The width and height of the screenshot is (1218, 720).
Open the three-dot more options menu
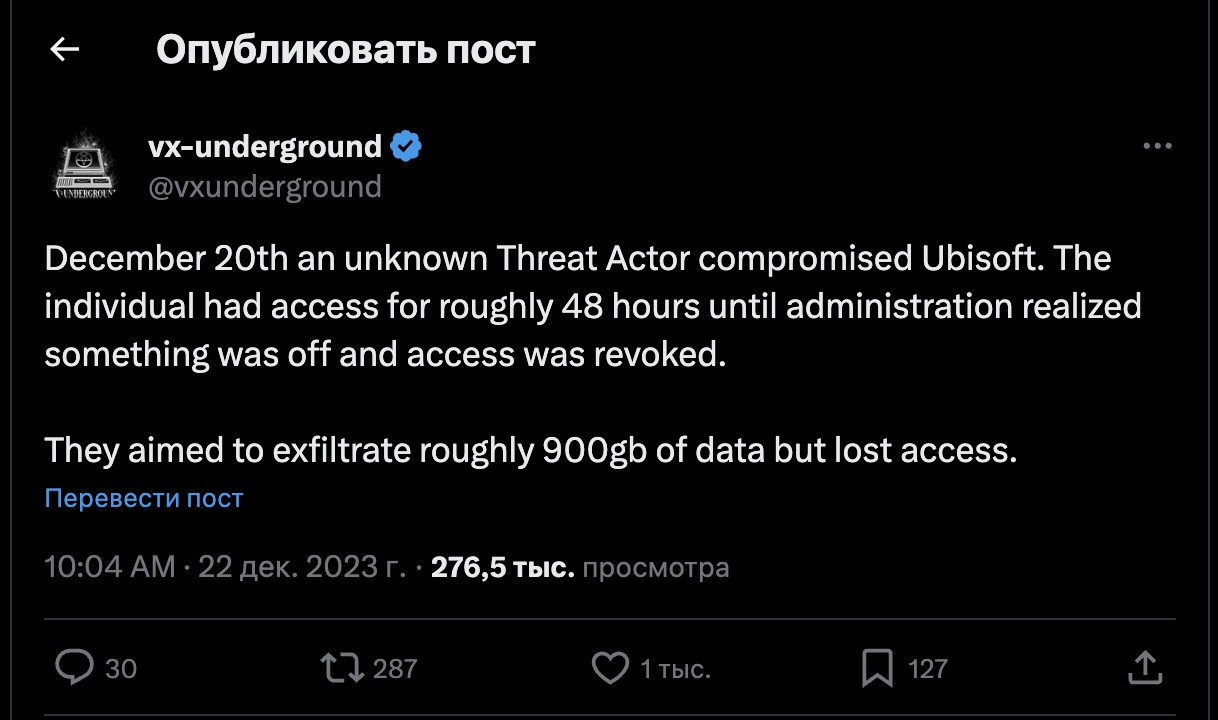[1157, 147]
